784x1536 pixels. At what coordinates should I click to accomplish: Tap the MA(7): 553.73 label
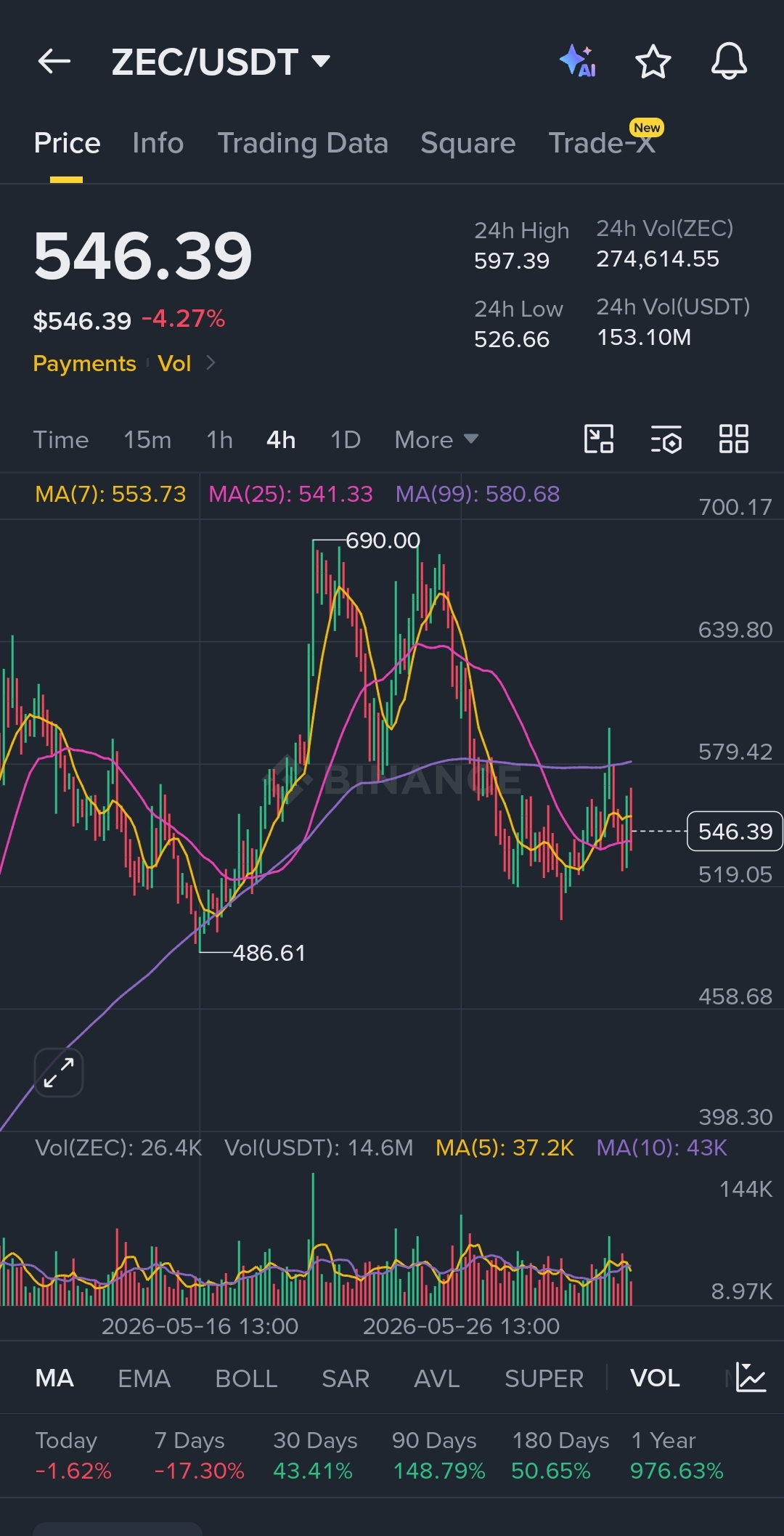click(110, 495)
